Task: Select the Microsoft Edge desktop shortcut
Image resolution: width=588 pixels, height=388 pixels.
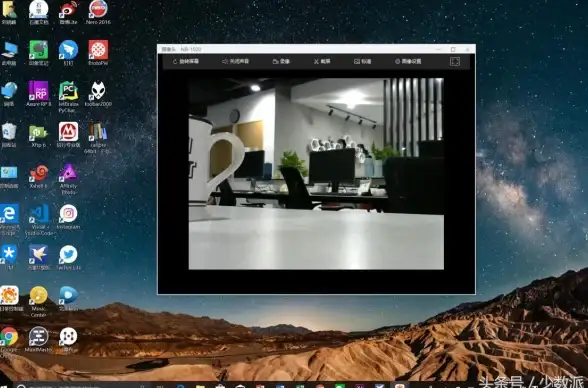Action: 9,220
